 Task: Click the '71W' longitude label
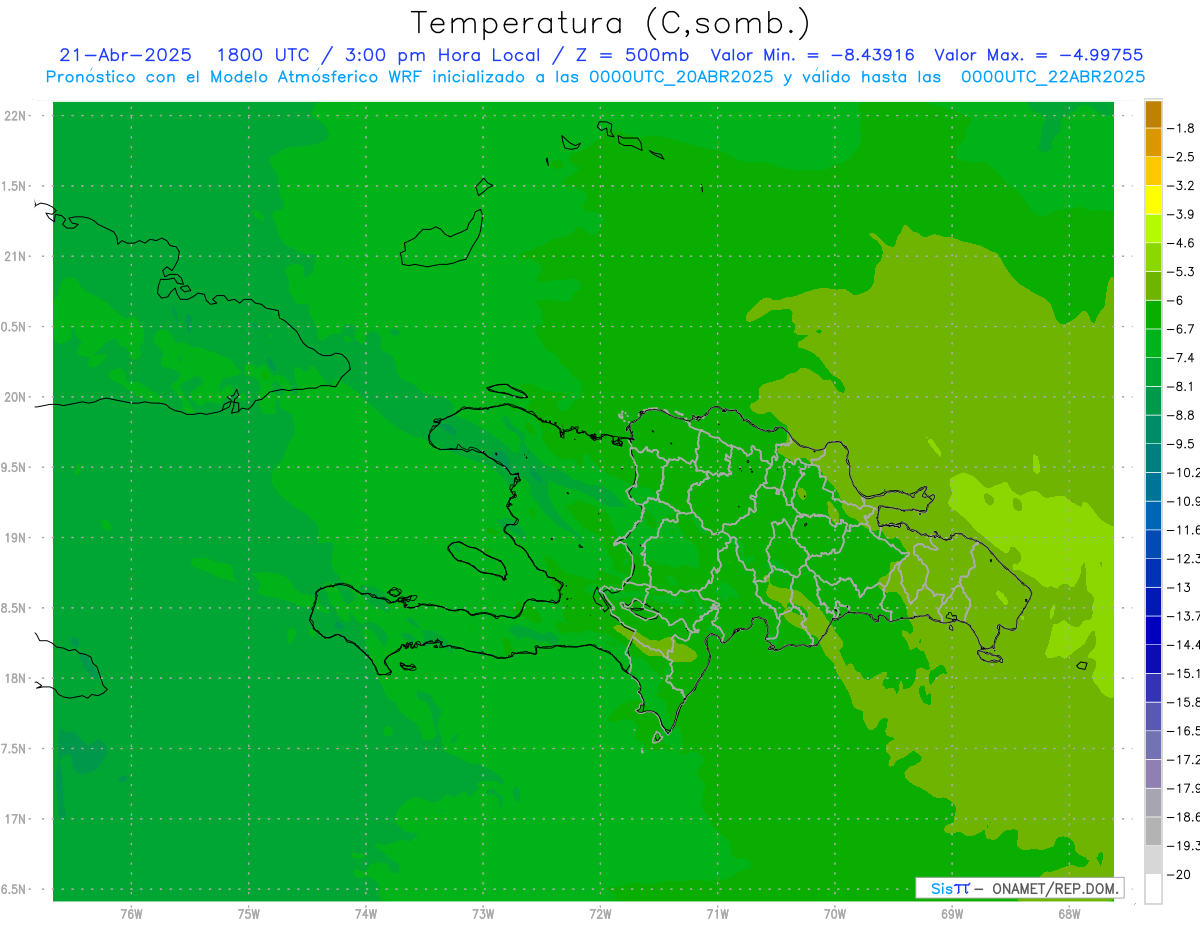point(717,914)
